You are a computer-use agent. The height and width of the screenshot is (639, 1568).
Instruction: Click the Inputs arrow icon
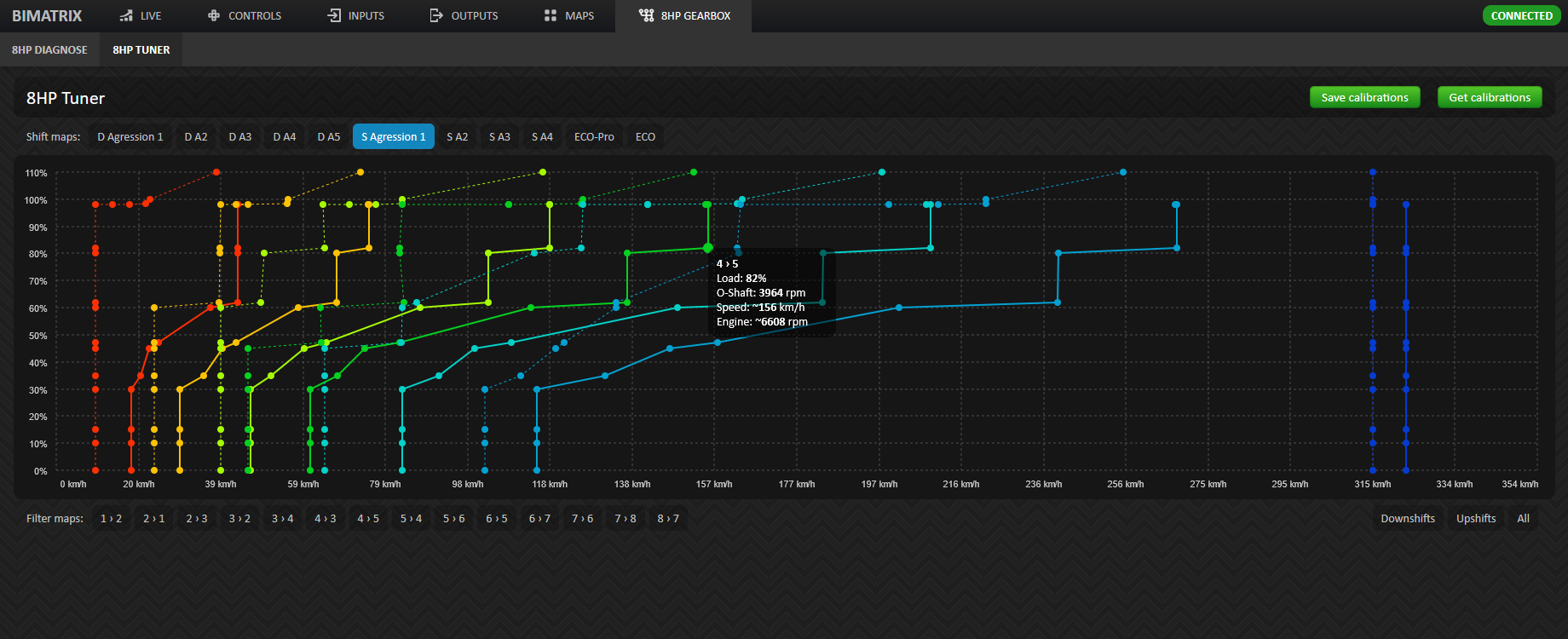(334, 16)
